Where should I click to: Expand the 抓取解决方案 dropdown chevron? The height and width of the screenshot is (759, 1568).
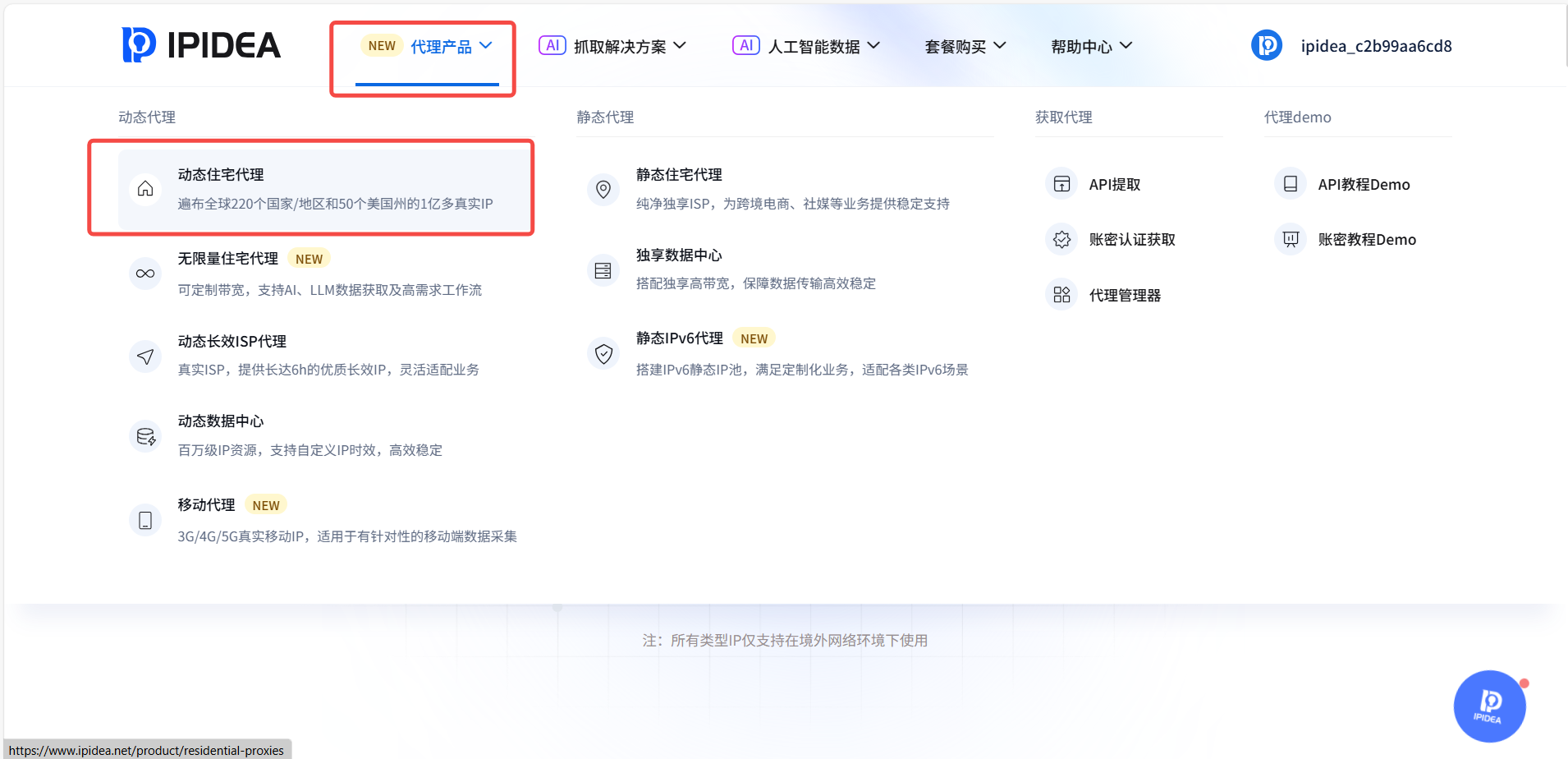pos(680,45)
